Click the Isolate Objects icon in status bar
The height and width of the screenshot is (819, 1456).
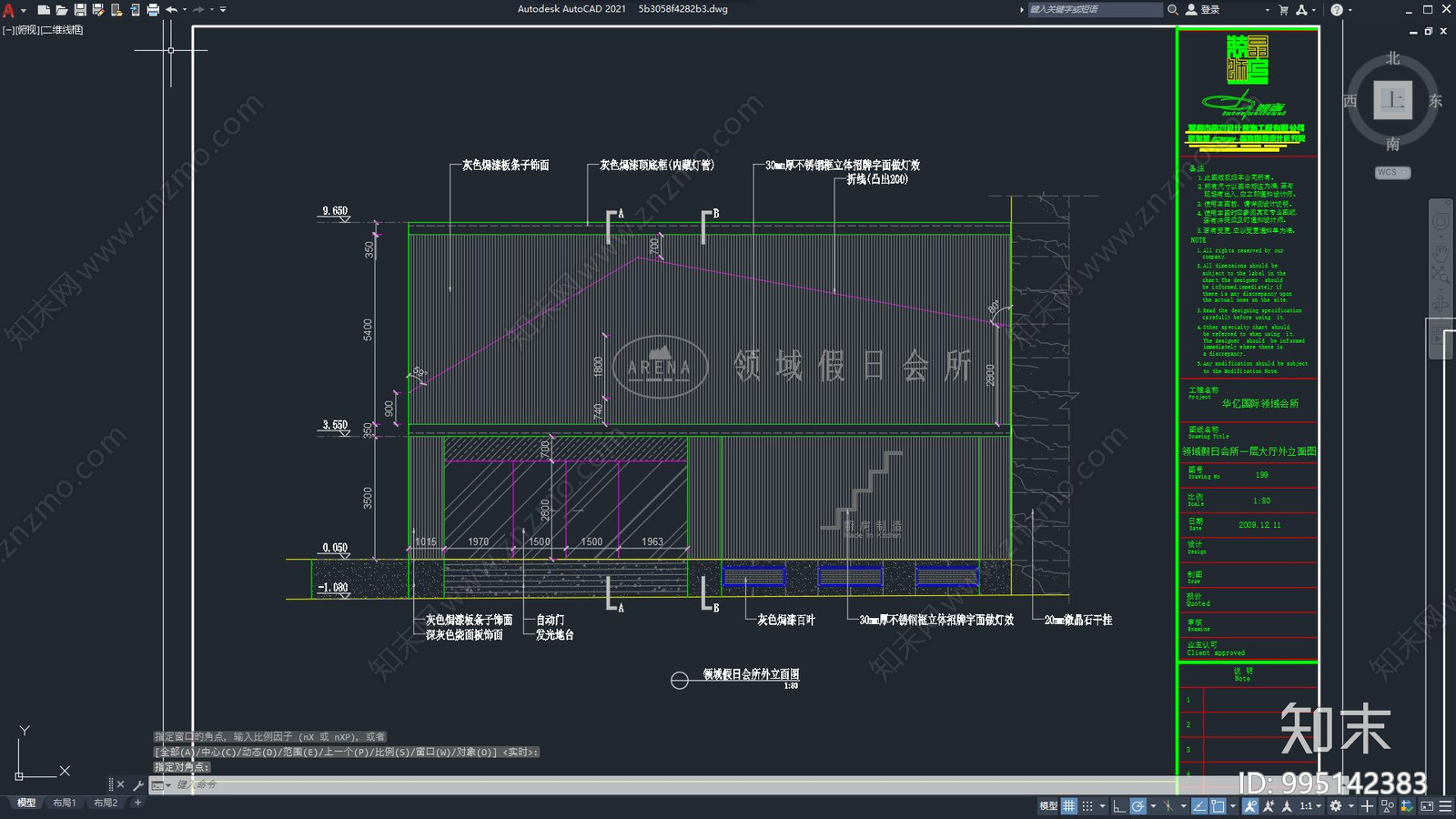[x=1388, y=806]
